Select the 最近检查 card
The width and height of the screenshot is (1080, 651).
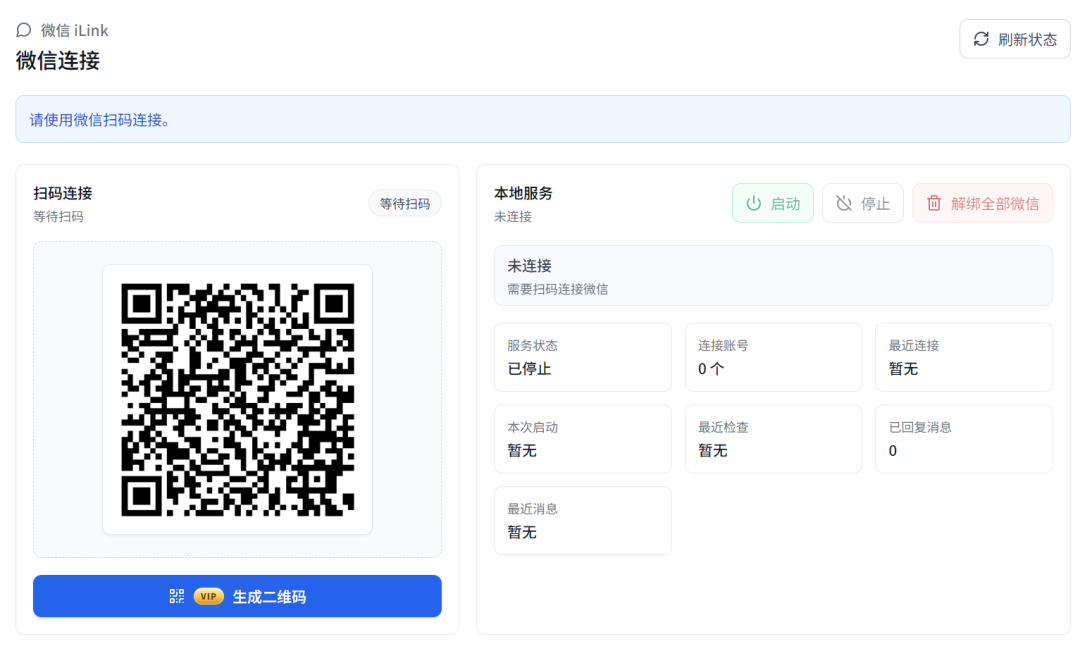coord(773,439)
